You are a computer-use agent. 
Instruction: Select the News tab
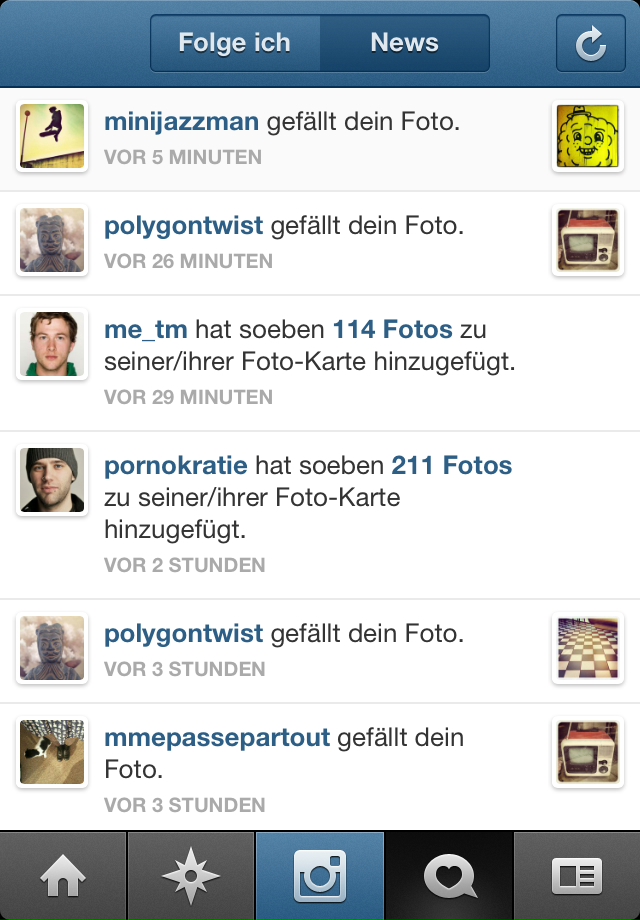405,43
